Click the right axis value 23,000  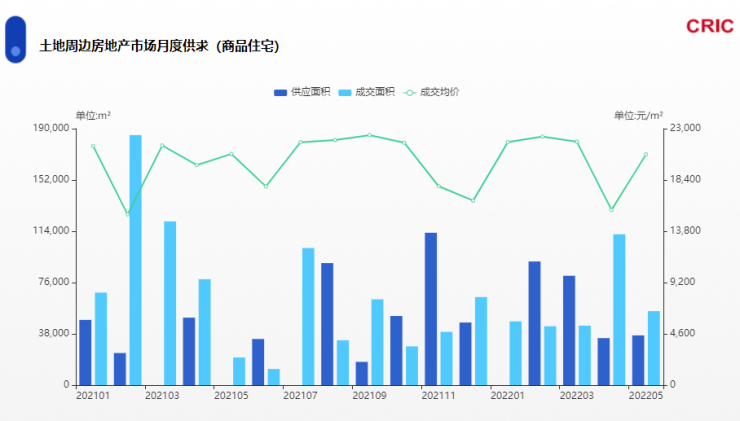685,128
